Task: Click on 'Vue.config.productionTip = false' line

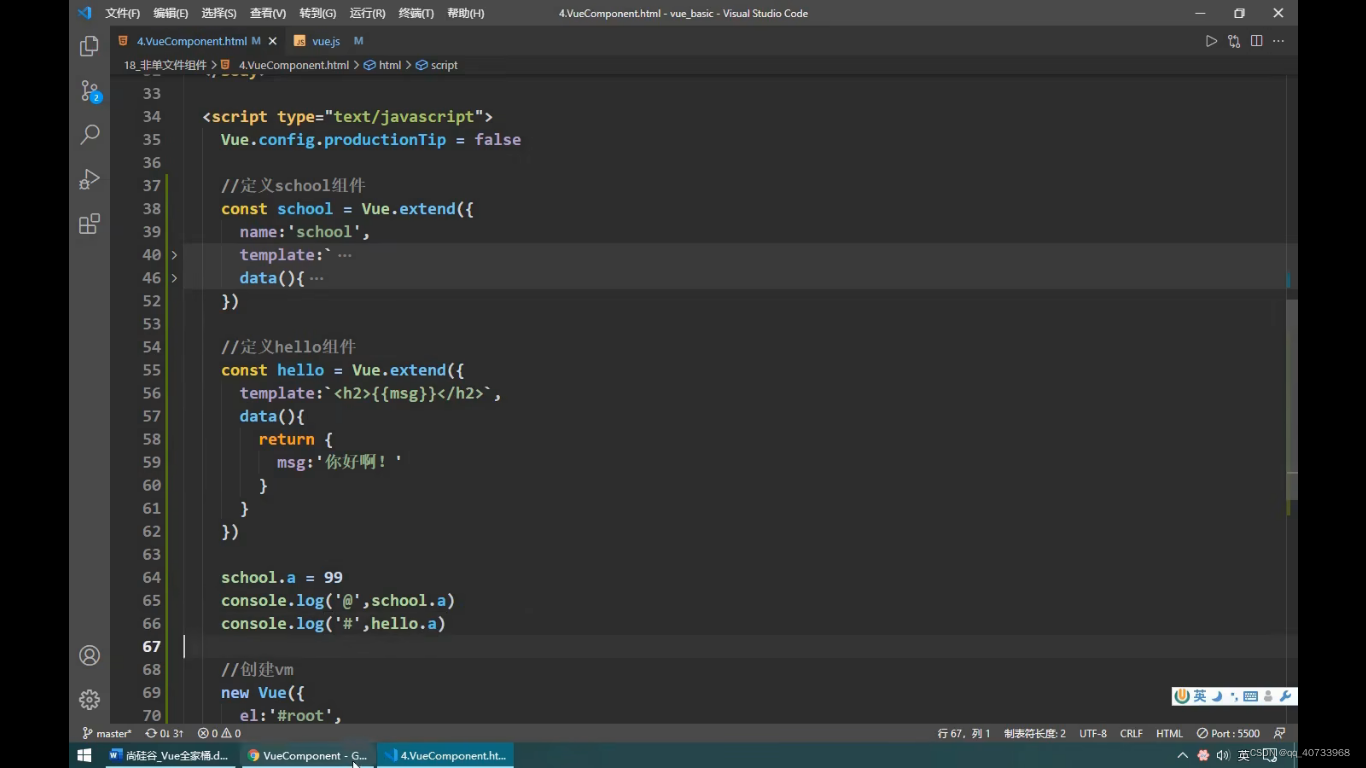Action: (x=371, y=139)
